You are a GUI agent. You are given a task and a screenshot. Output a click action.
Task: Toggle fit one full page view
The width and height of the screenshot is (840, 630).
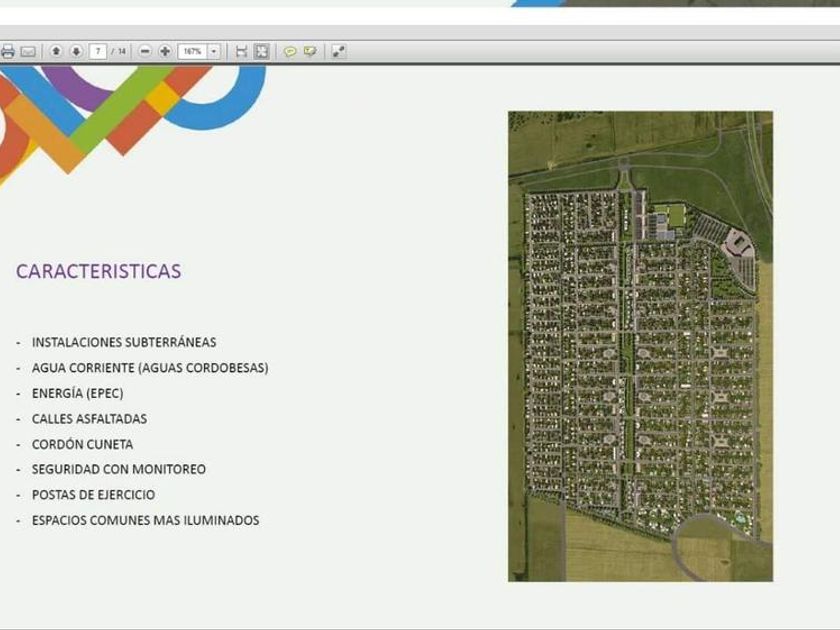(x=261, y=51)
